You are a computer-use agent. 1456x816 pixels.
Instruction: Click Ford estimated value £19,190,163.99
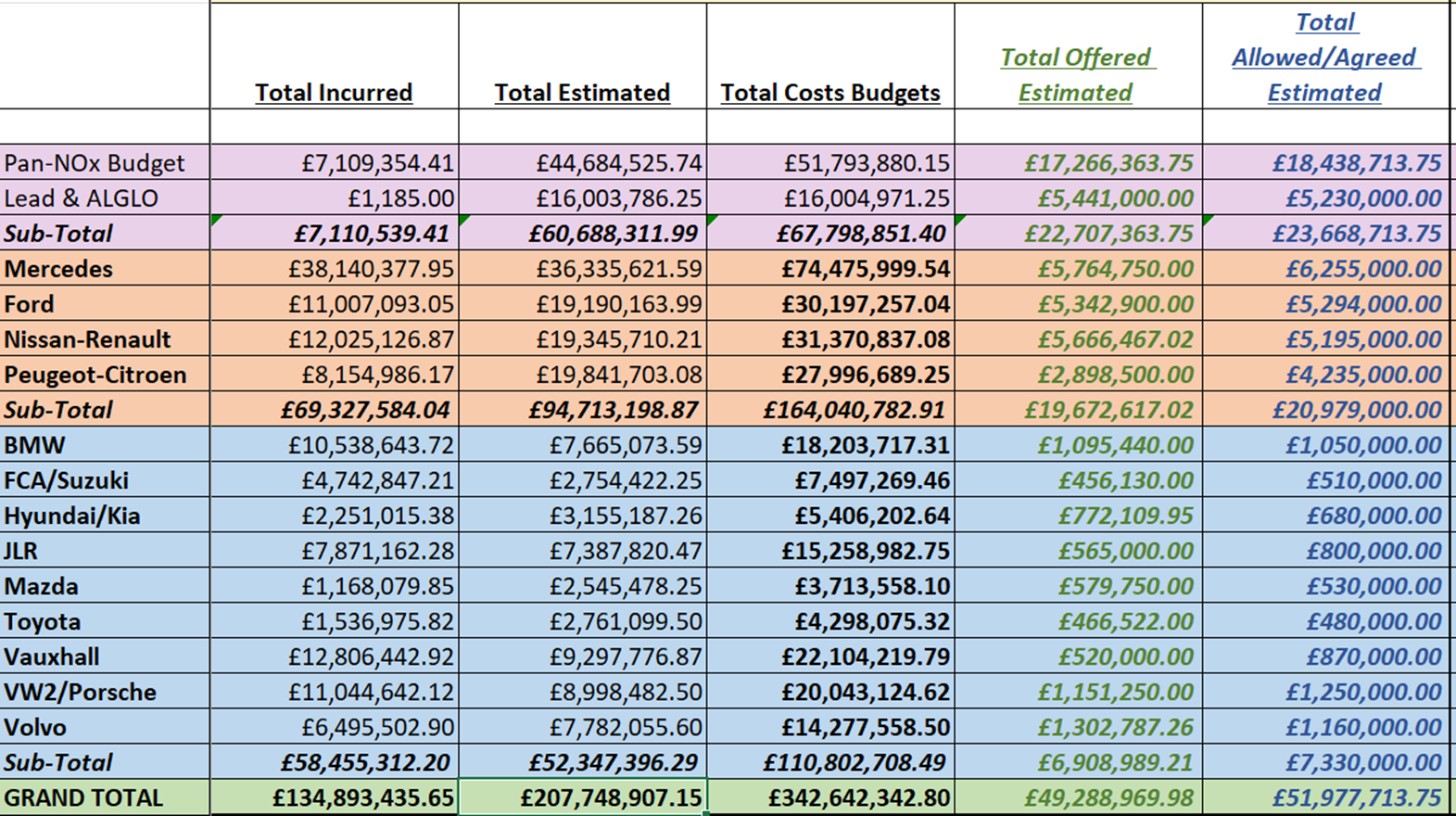coord(583,304)
